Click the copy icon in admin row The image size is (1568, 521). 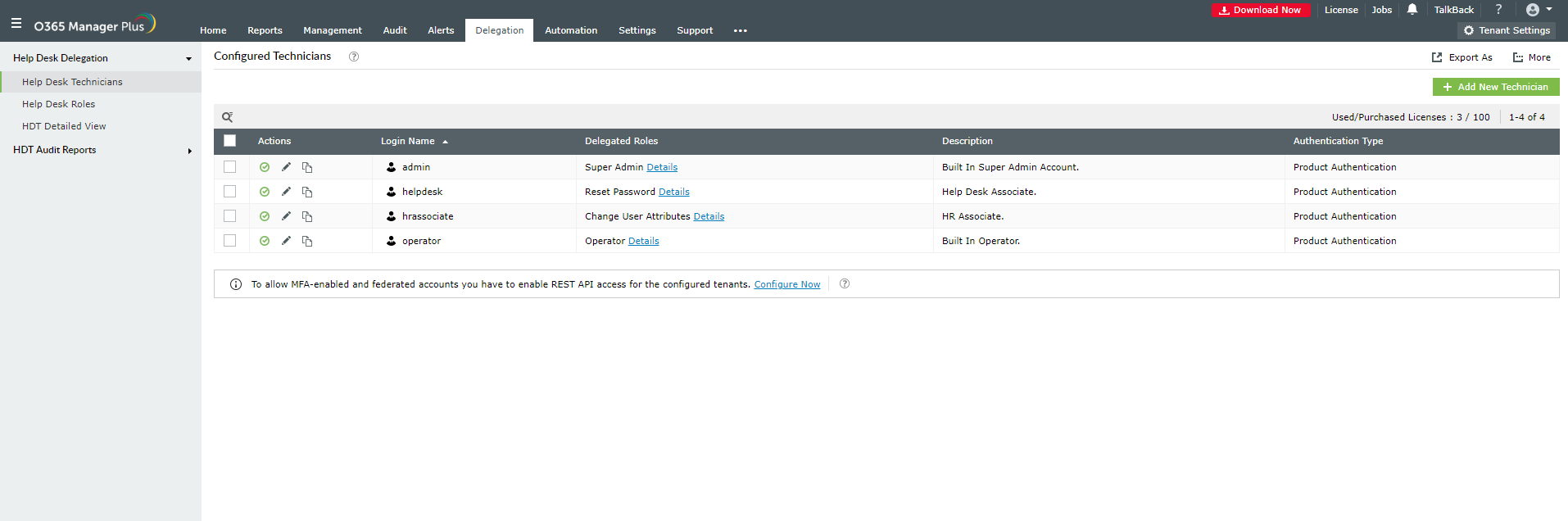coord(307,167)
